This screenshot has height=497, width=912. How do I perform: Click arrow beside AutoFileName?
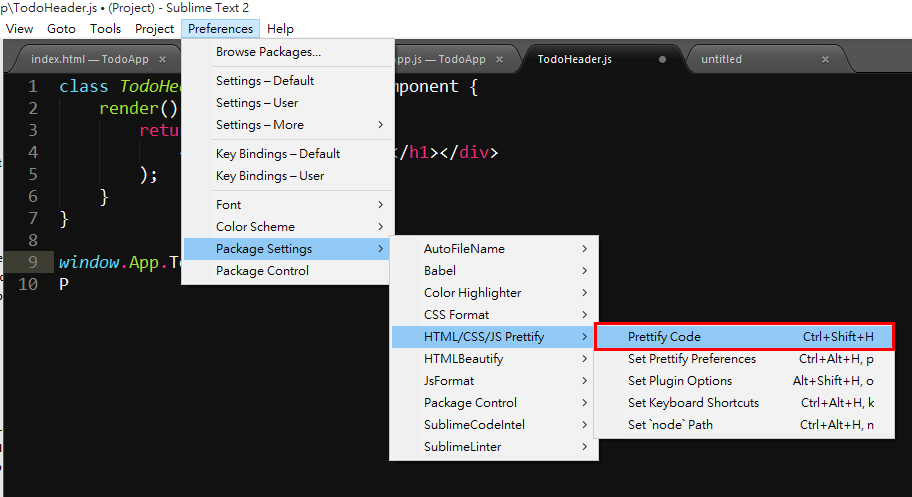pos(585,249)
